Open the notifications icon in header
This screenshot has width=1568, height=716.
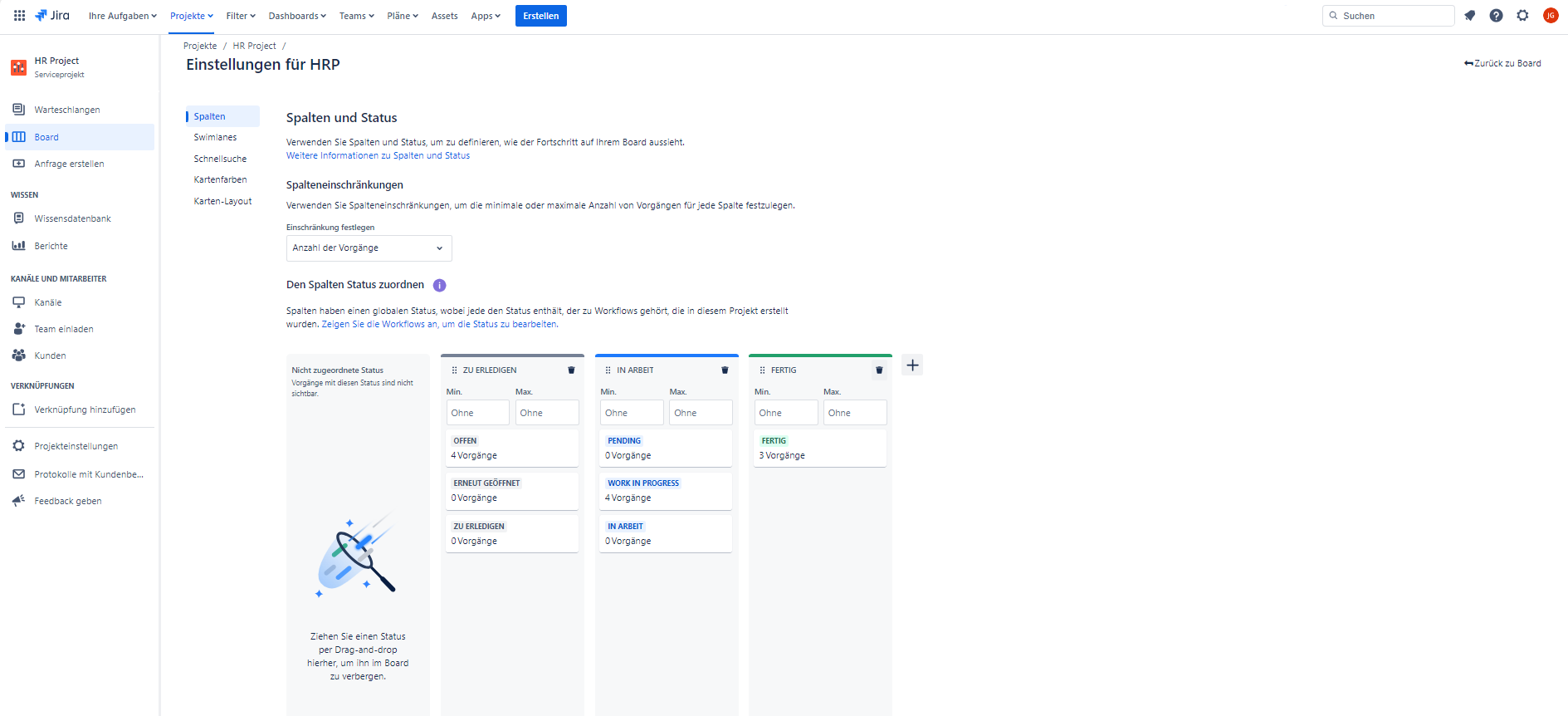click(1469, 16)
